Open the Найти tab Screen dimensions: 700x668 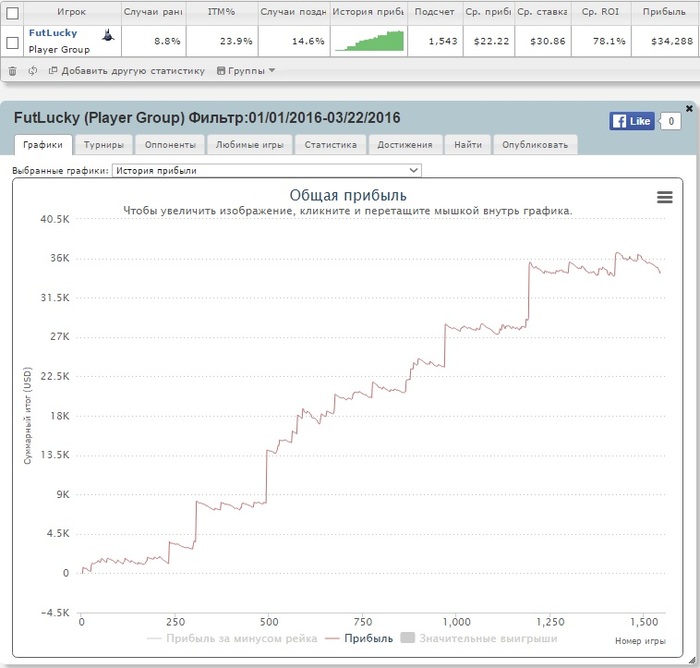(x=468, y=145)
